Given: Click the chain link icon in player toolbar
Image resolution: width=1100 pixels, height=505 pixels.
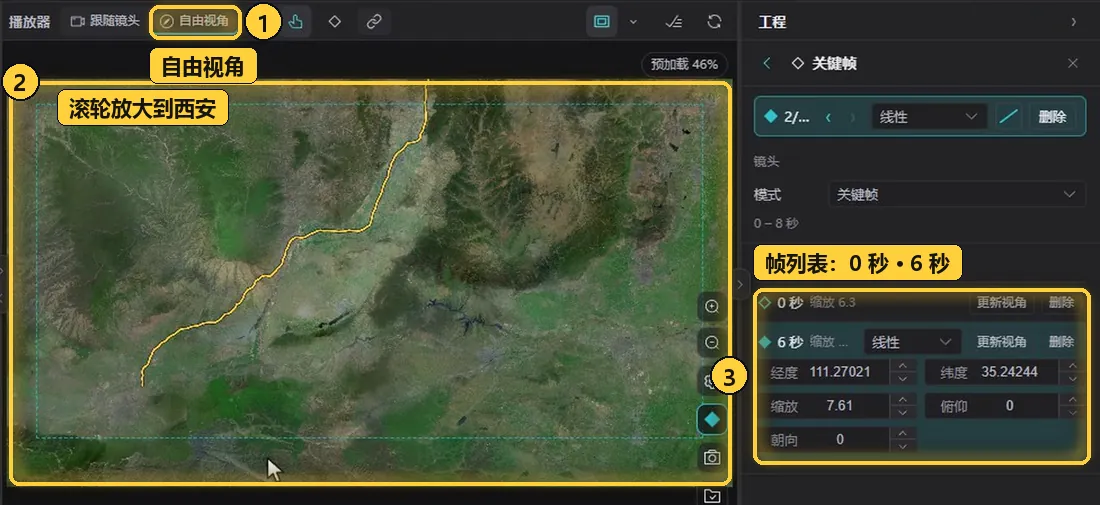Looking at the screenshot, I should (374, 22).
